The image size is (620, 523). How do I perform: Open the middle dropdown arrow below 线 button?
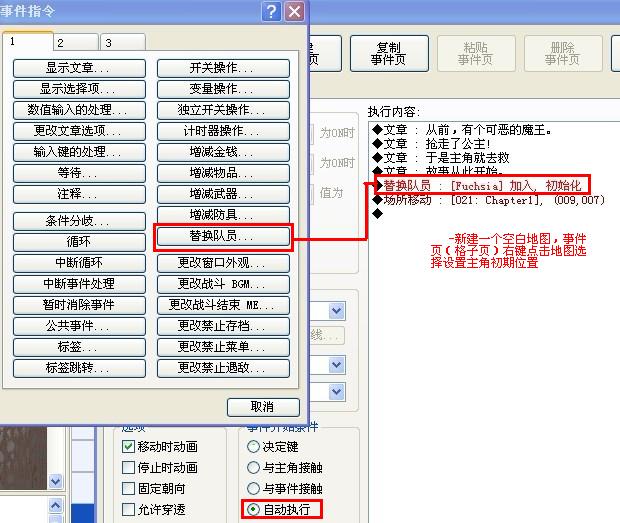pos(337,364)
